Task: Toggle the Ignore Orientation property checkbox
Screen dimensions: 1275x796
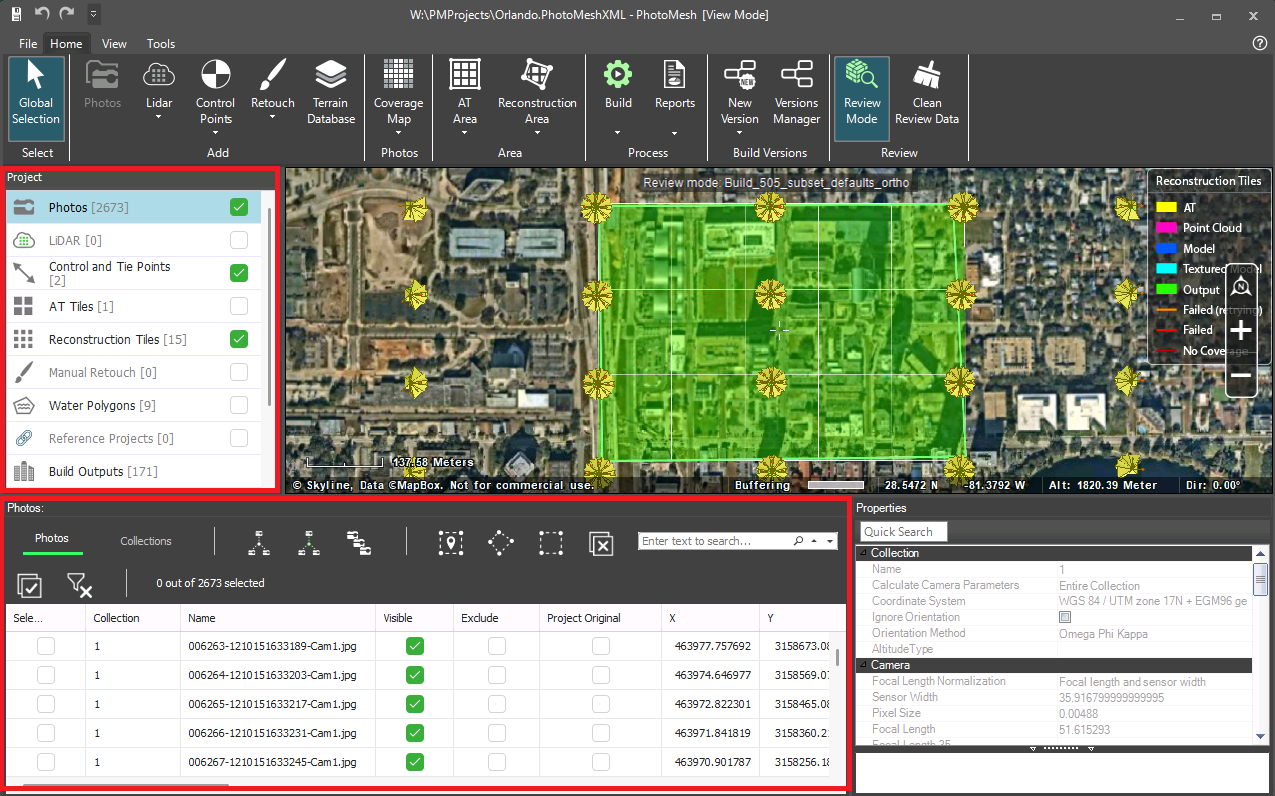Action: tap(1065, 617)
